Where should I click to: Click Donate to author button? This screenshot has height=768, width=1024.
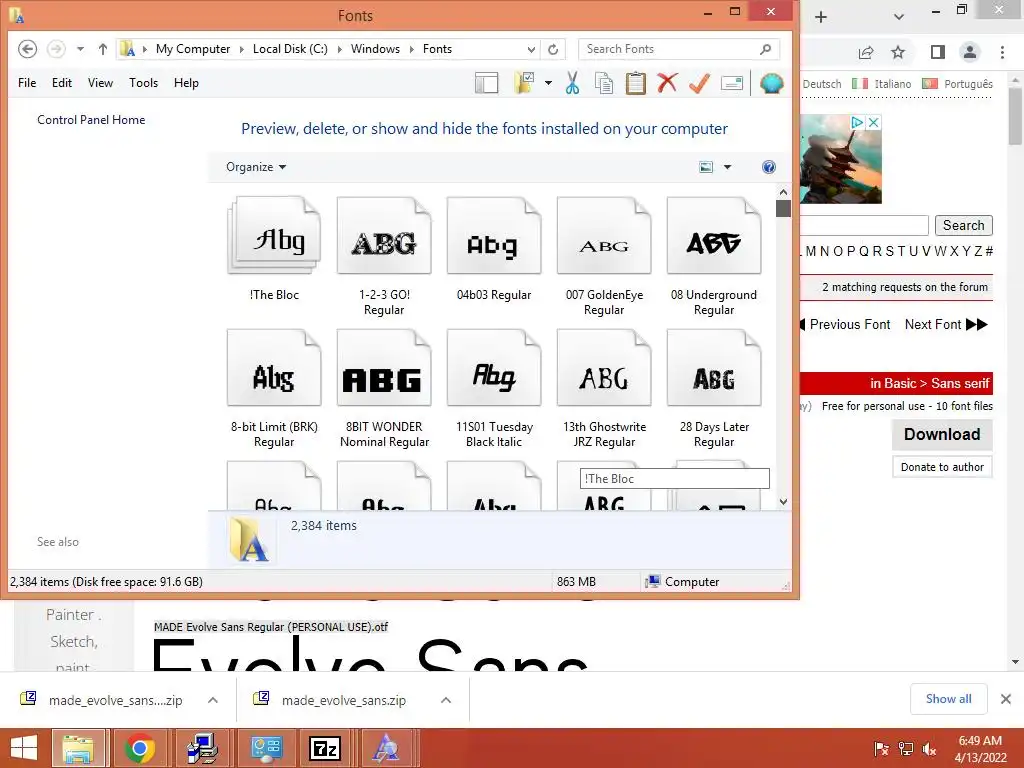pyautogui.click(x=942, y=467)
